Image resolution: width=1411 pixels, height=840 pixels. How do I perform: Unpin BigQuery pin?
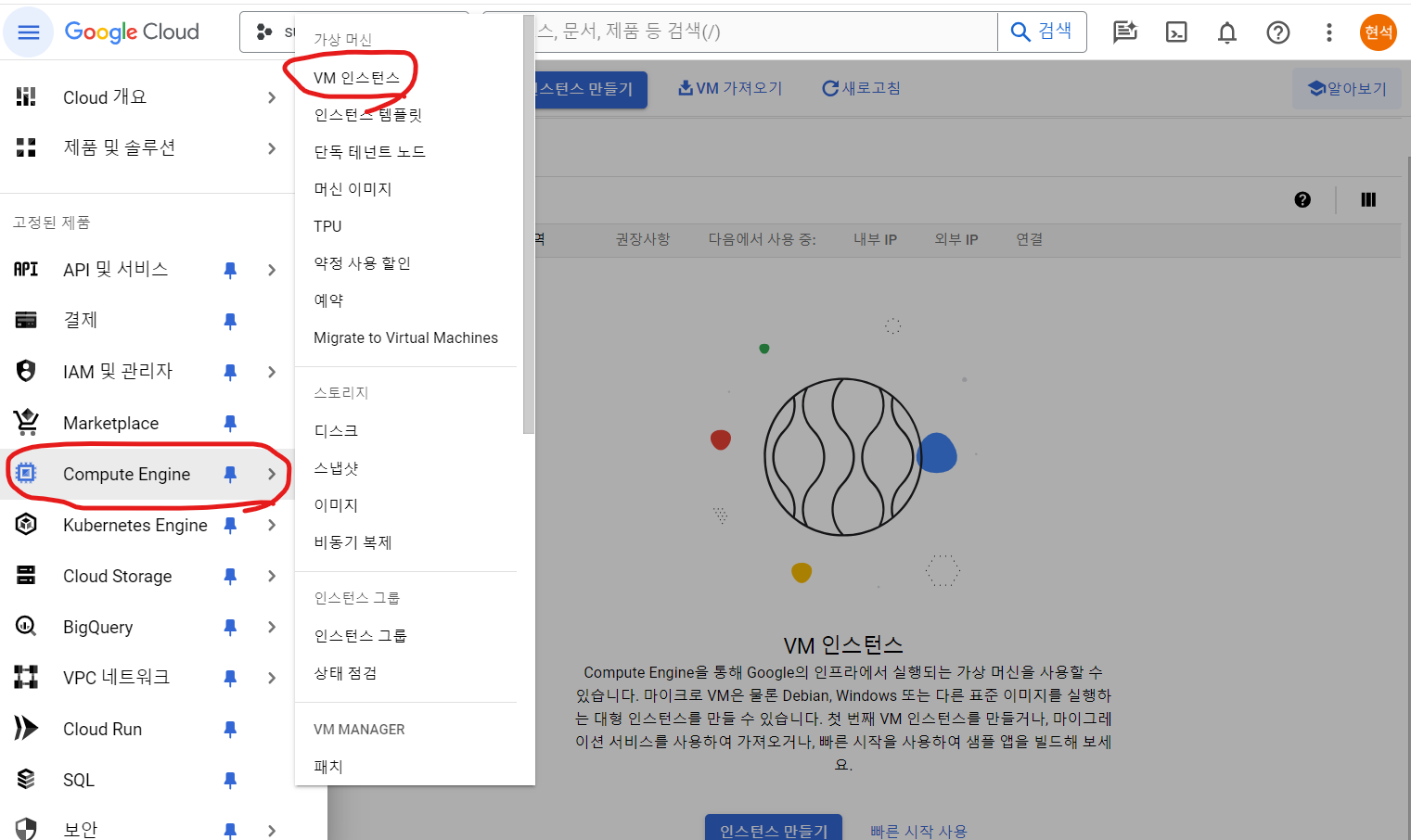tap(230, 627)
